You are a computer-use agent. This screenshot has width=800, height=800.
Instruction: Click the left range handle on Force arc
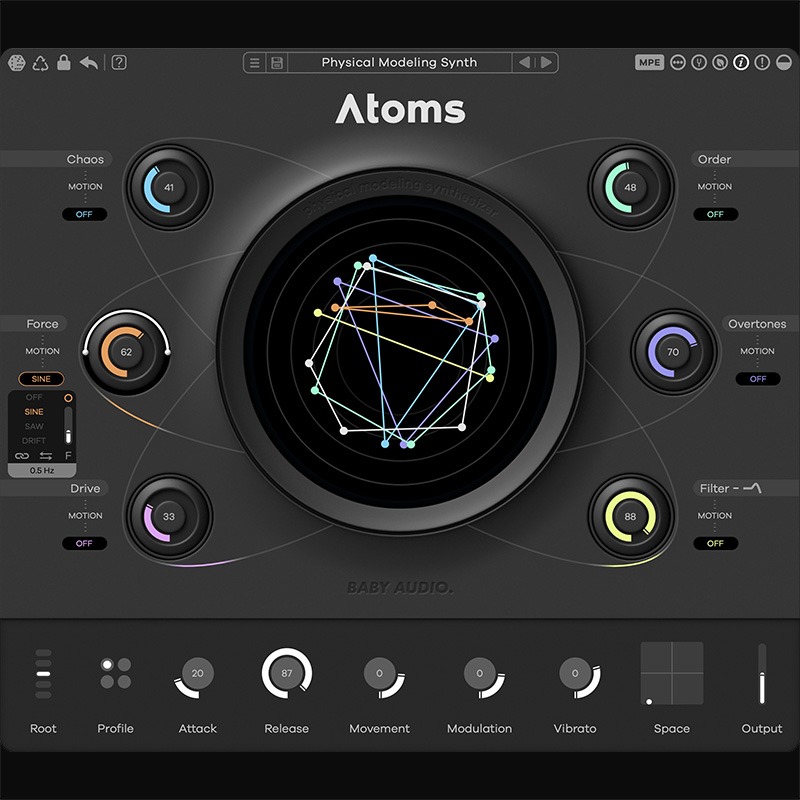pyautogui.click(x=85, y=352)
